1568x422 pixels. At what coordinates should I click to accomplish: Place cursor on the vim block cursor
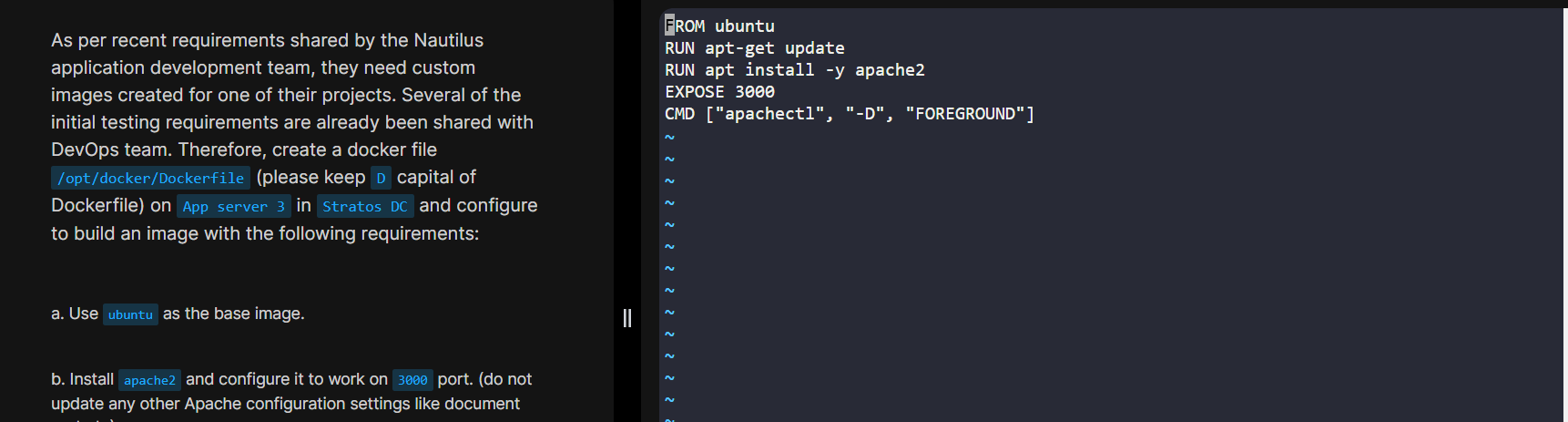(669, 26)
